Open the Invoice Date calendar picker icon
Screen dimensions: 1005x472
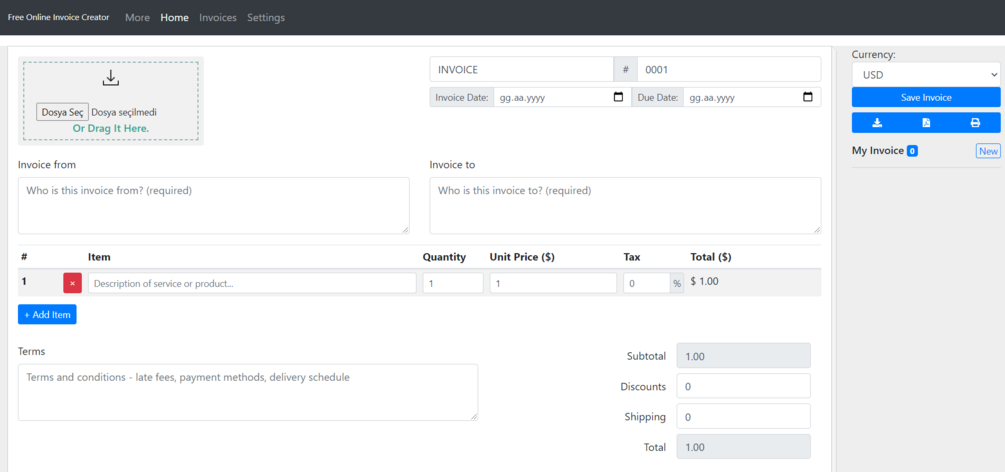click(x=618, y=98)
